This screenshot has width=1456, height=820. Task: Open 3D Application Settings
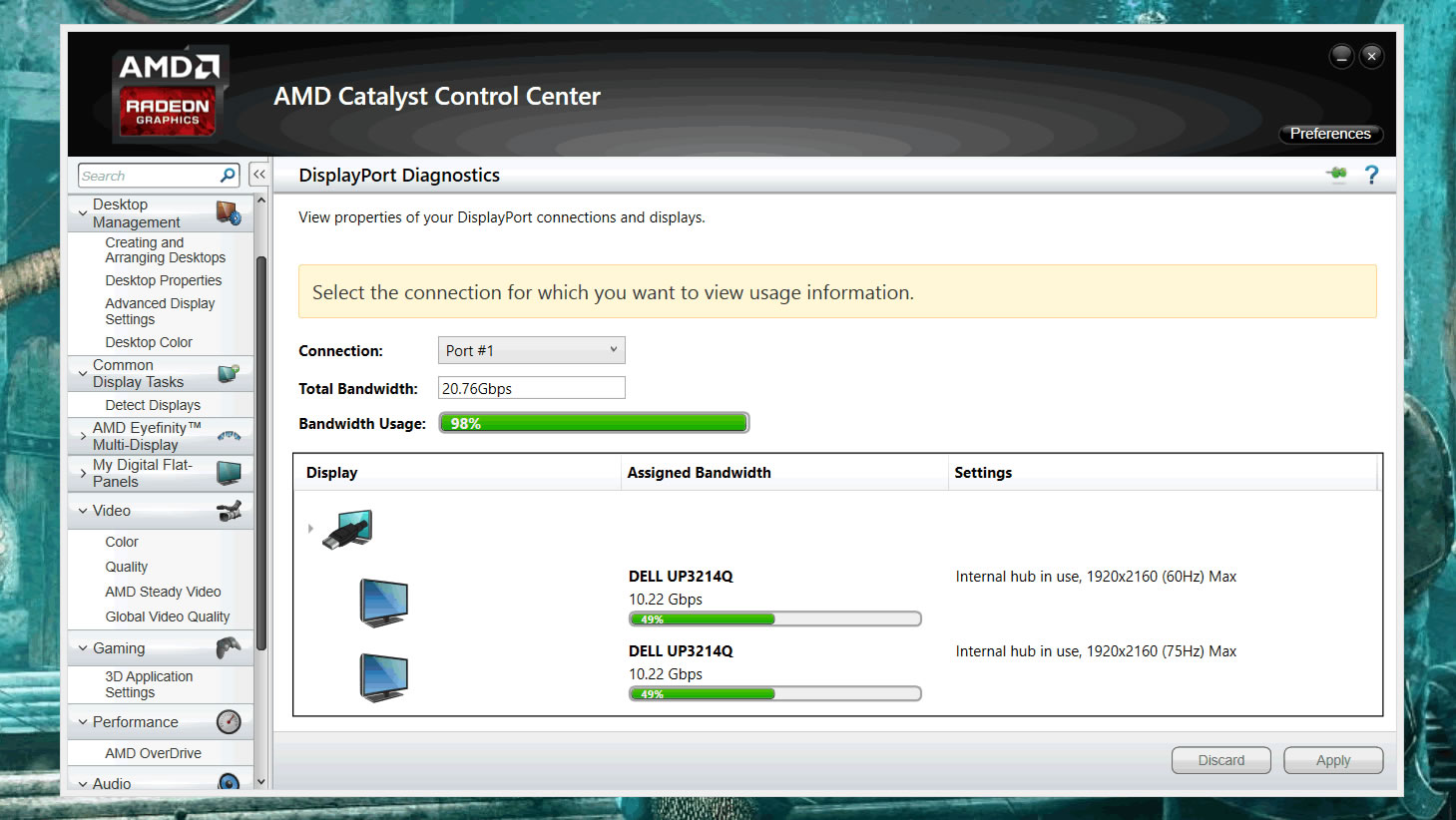pos(149,684)
